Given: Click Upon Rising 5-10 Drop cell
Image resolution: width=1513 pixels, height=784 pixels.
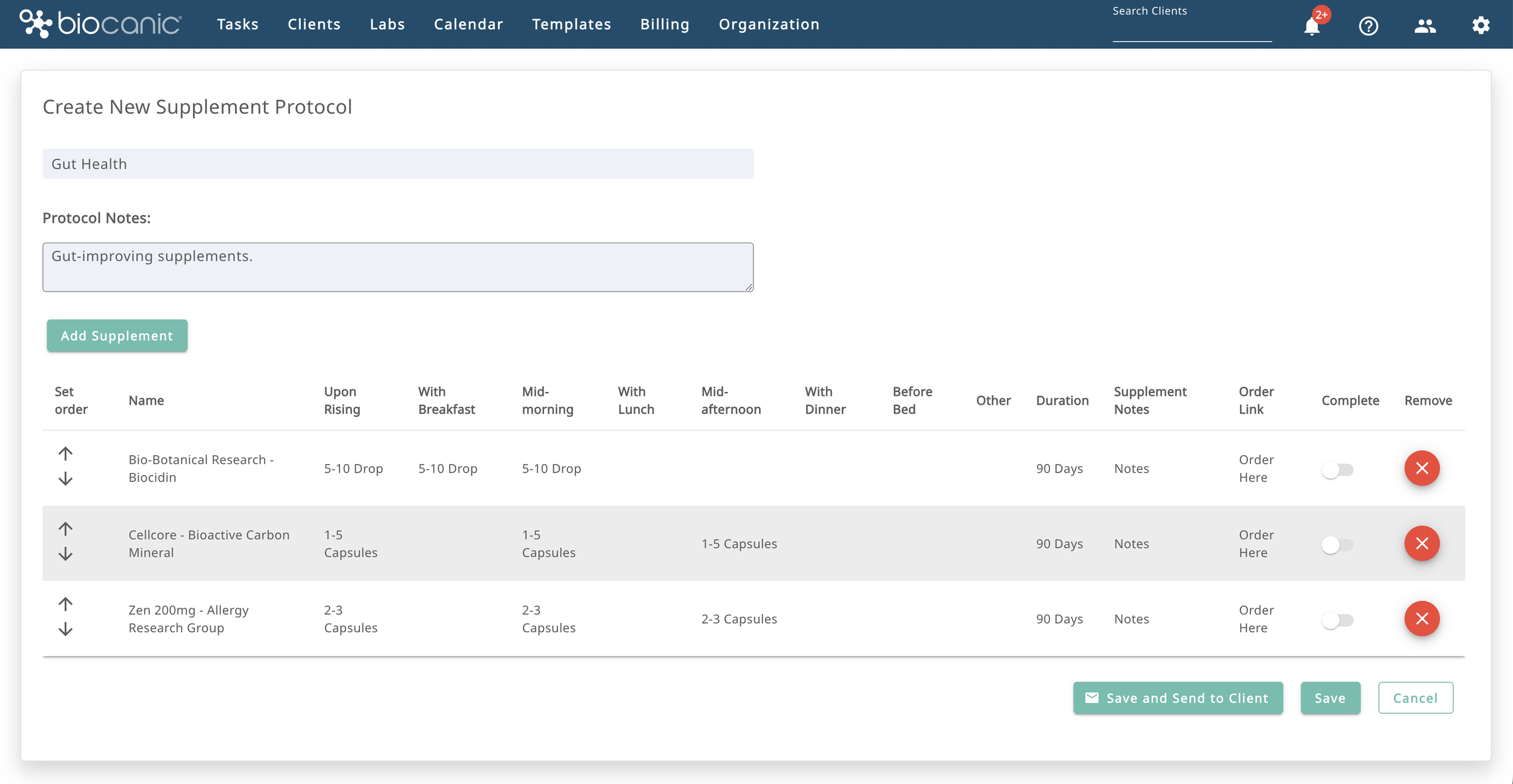Looking at the screenshot, I should (x=353, y=468).
